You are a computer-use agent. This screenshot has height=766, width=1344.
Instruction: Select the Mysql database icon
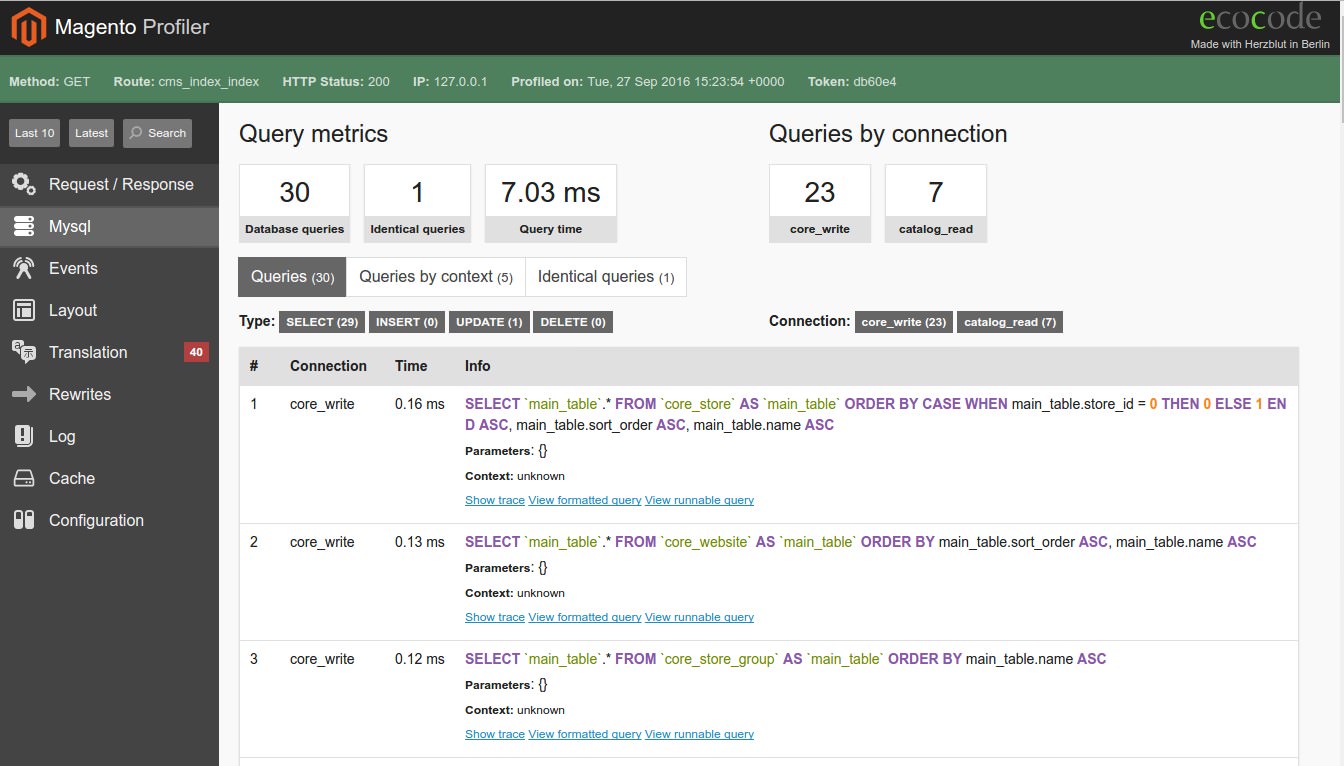[24, 227]
